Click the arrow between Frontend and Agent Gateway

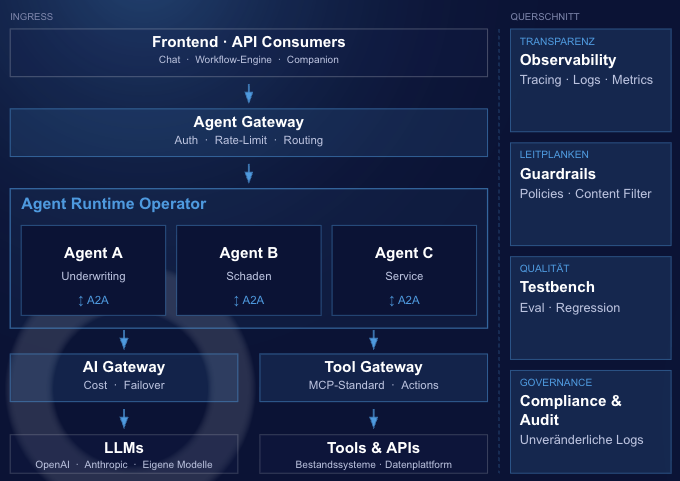click(x=249, y=93)
